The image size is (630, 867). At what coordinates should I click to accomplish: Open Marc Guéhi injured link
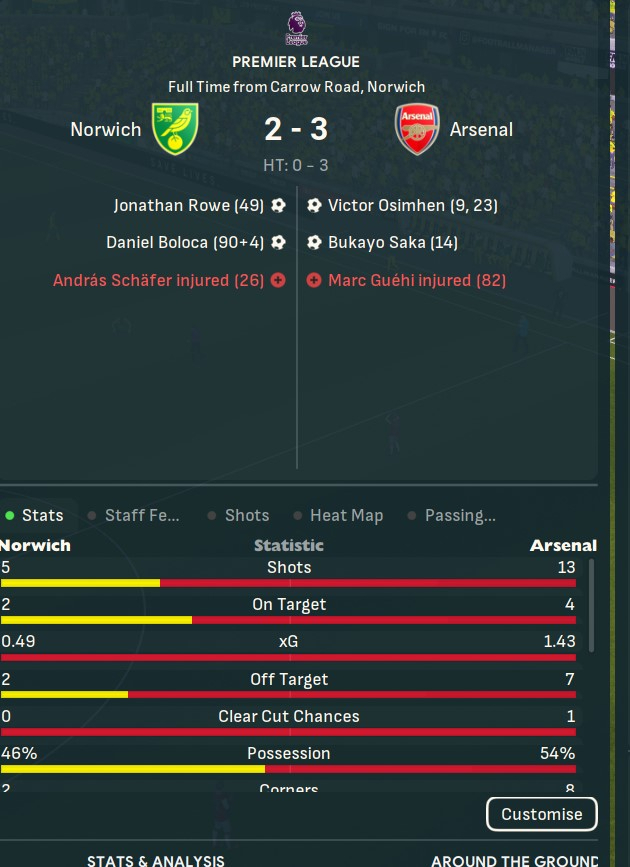417,280
